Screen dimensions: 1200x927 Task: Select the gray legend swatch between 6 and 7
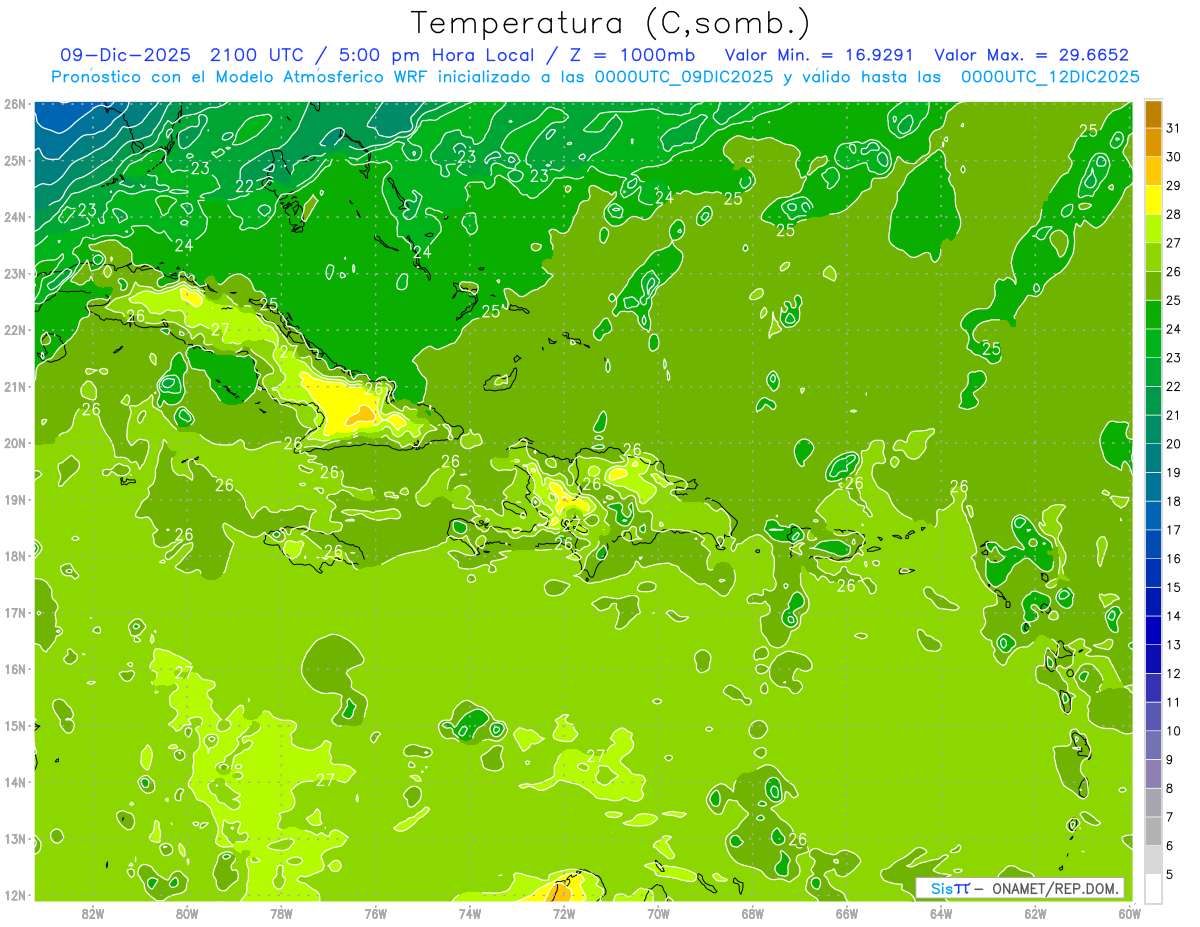[x=1153, y=831]
